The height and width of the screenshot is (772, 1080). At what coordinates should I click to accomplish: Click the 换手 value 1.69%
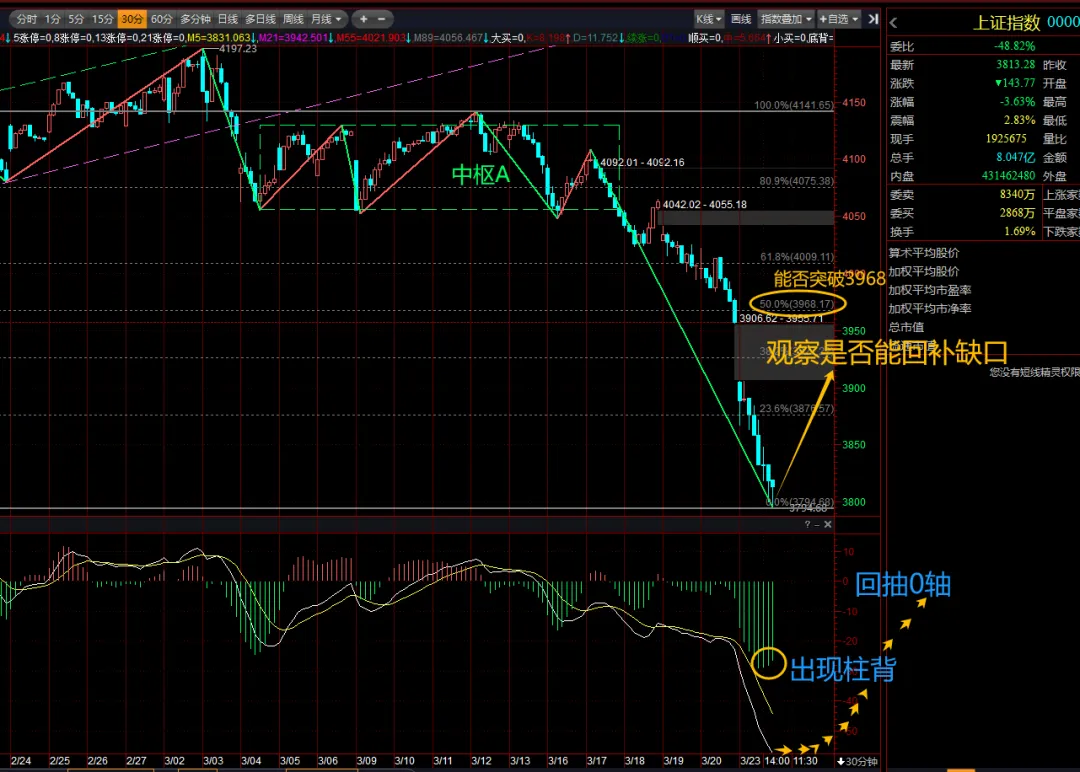tap(1019, 232)
